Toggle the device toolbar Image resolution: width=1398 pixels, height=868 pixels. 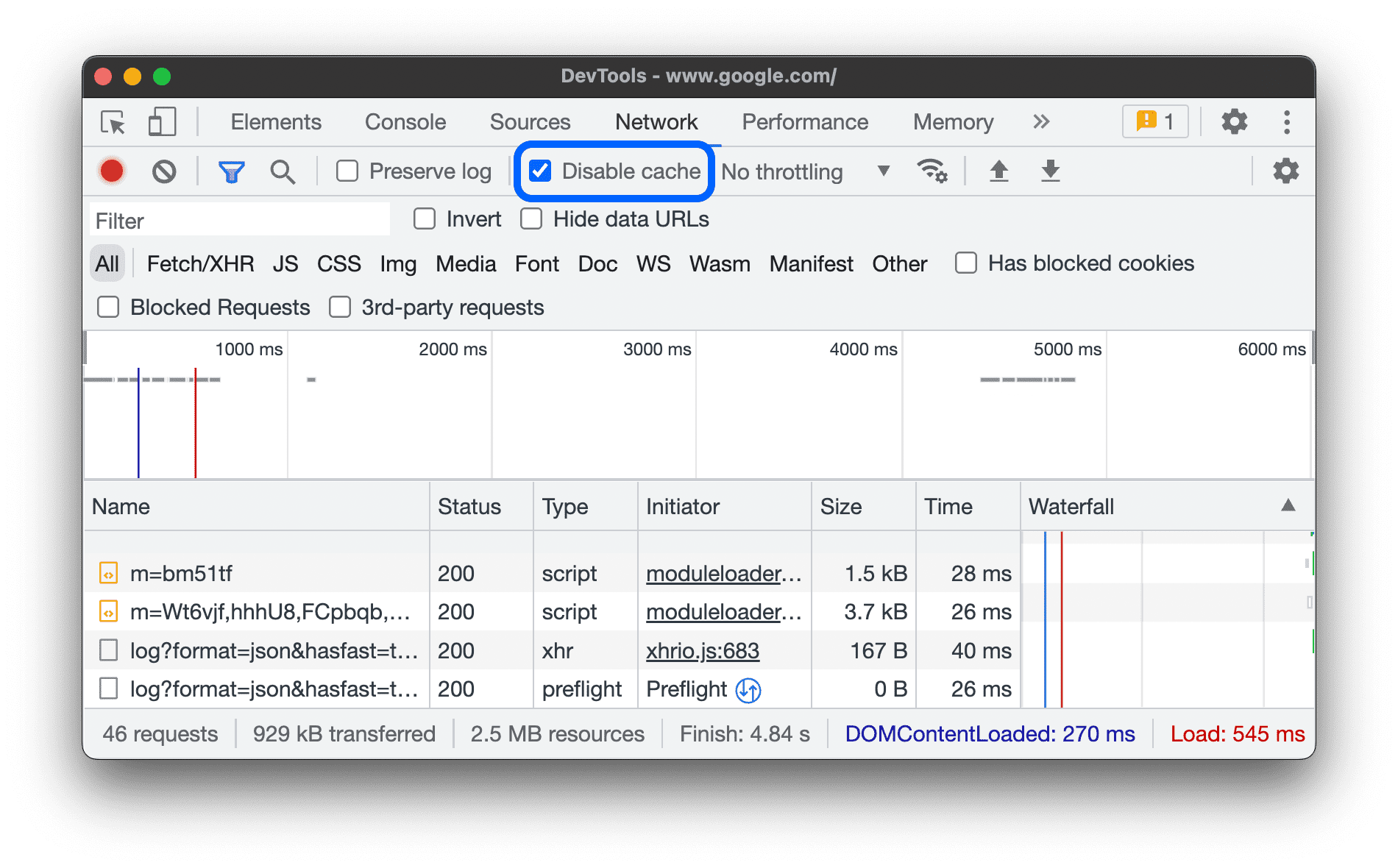pyautogui.click(x=161, y=122)
